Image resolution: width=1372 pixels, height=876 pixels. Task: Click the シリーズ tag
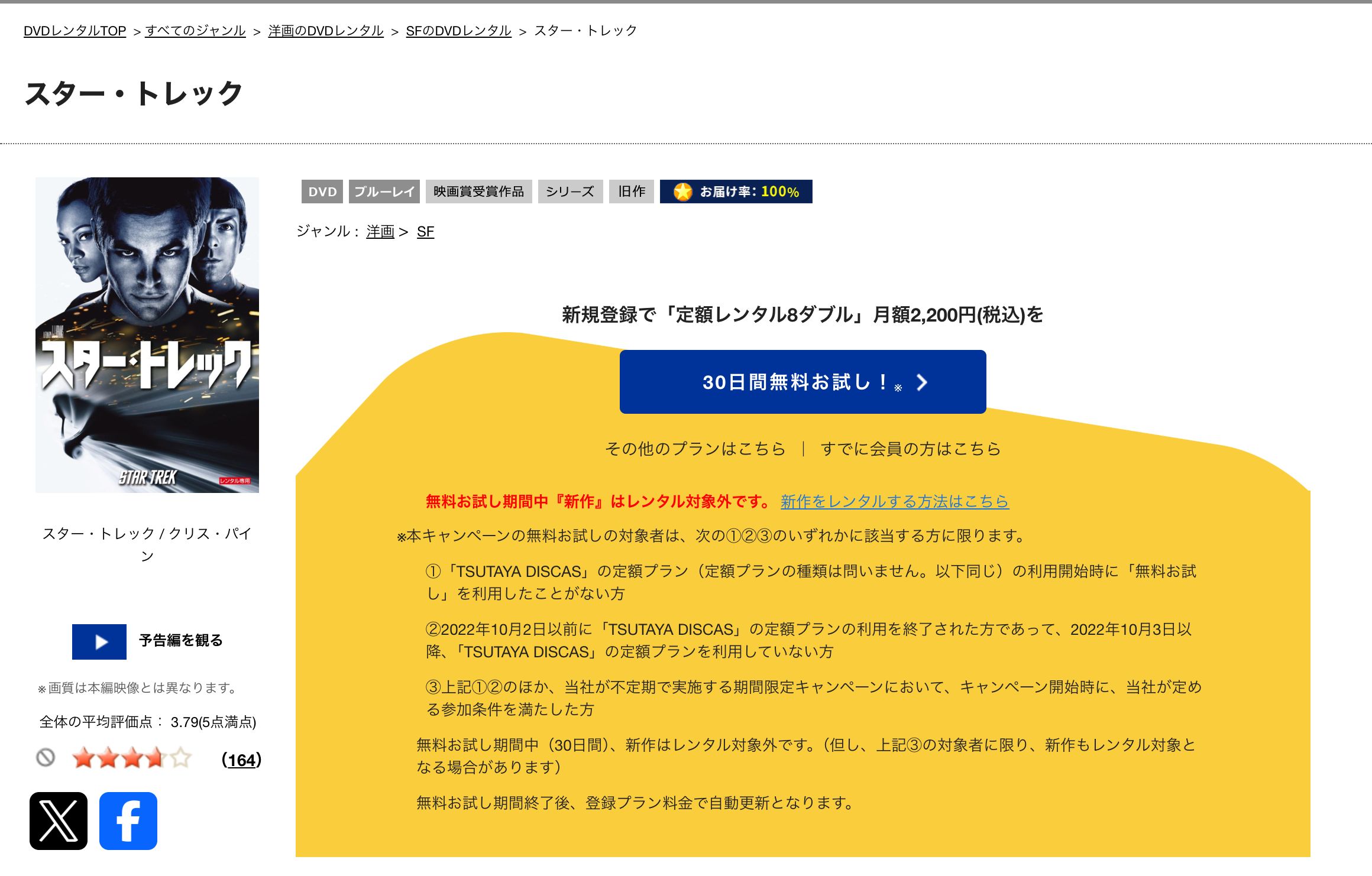[x=570, y=192]
